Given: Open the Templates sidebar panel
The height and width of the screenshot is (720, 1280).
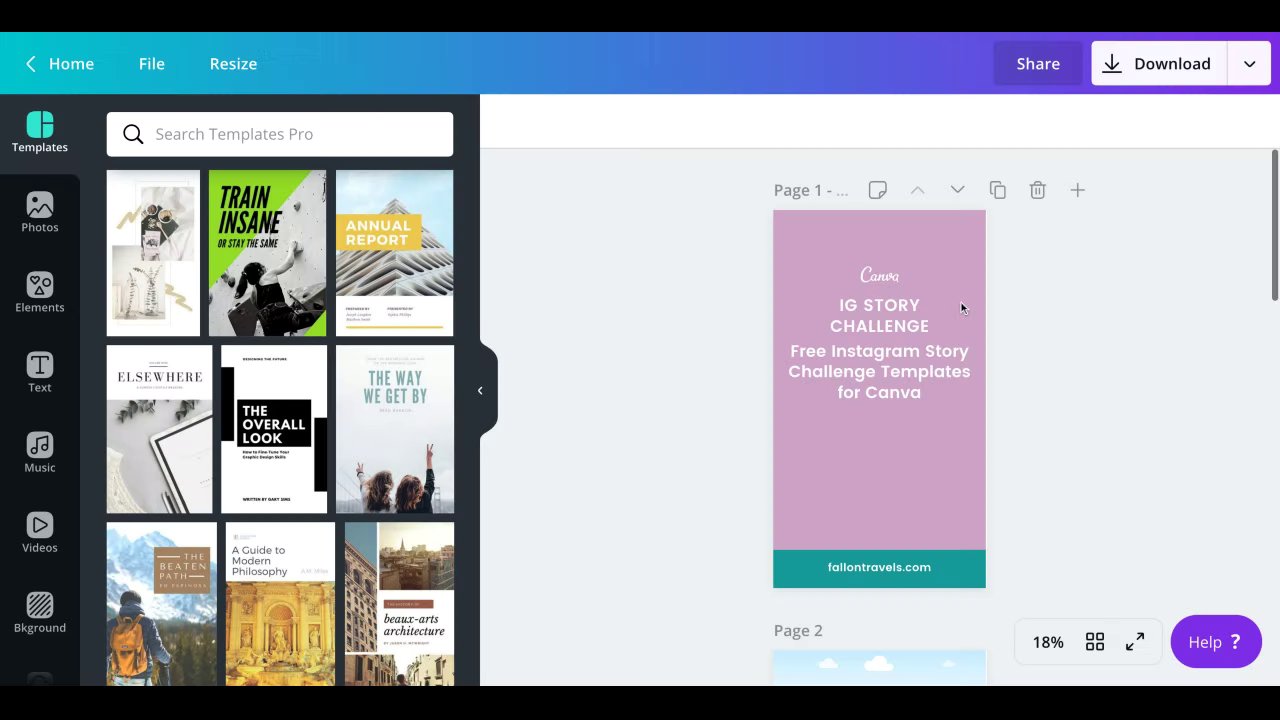Looking at the screenshot, I should click(x=40, y=134).
